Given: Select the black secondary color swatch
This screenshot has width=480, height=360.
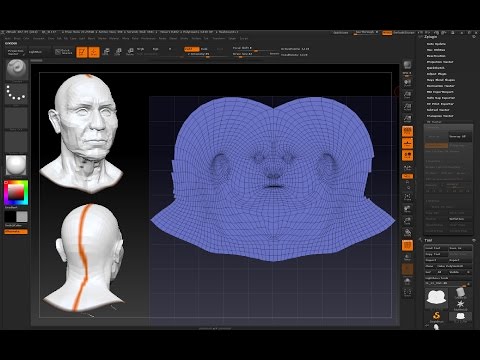Looking at the screenshot, I should pyautogui.click(x=10, y=217).
